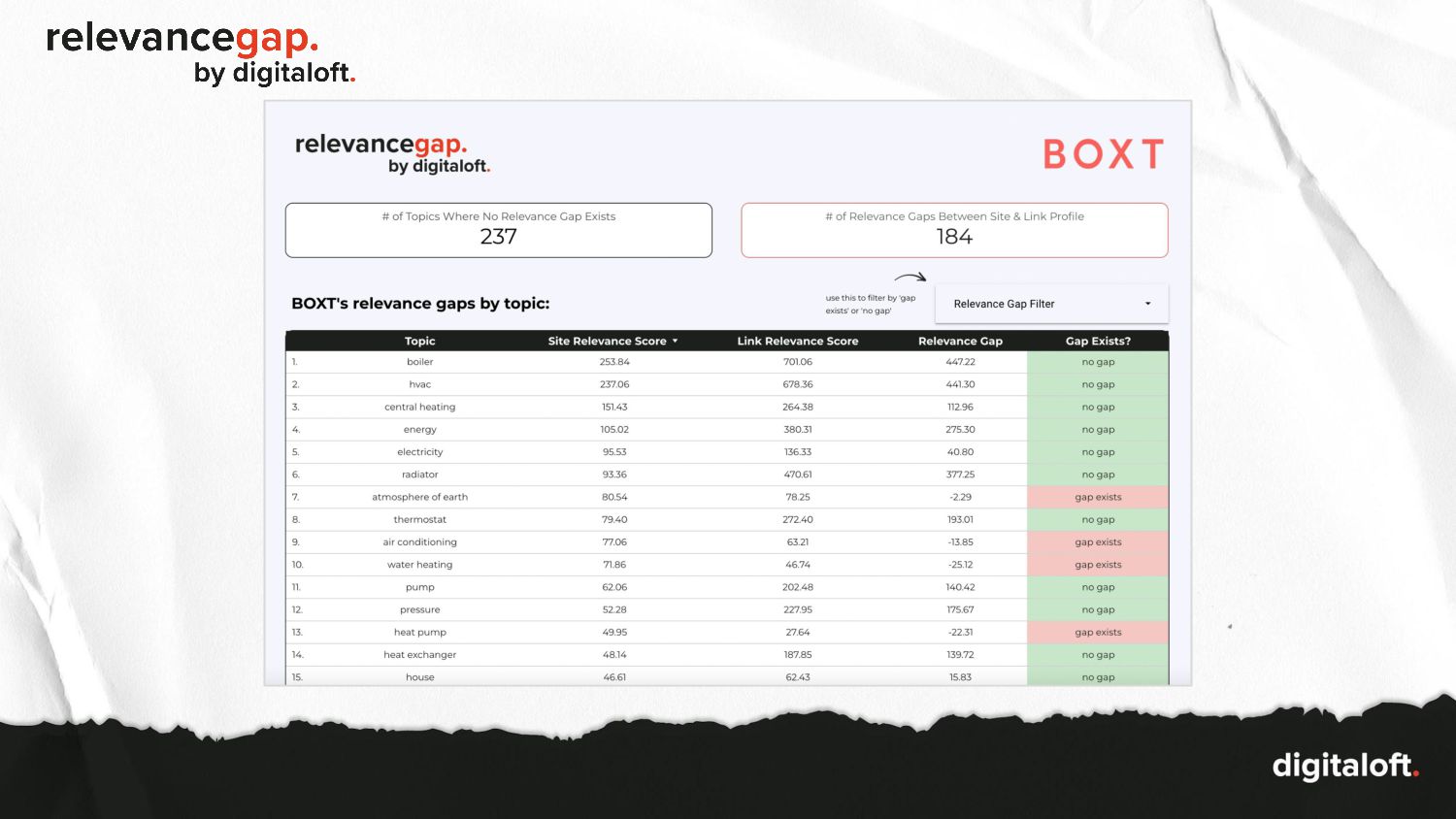Viewport: 1456px width, 819px height.
Task: Select the 'heat exchanger' topic cell
Action: [x=419, y=655]
